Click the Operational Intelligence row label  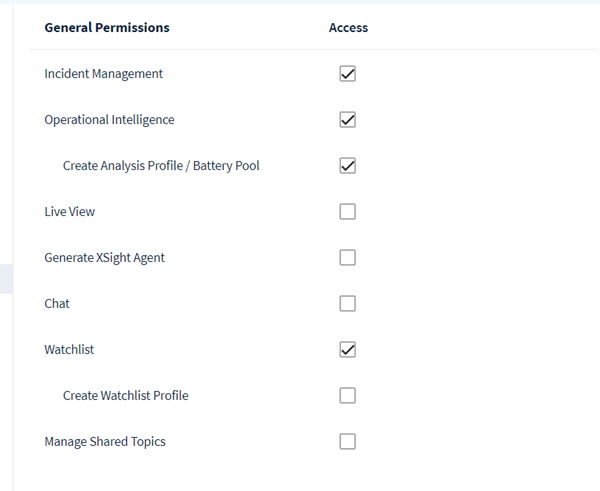[109, 120]
